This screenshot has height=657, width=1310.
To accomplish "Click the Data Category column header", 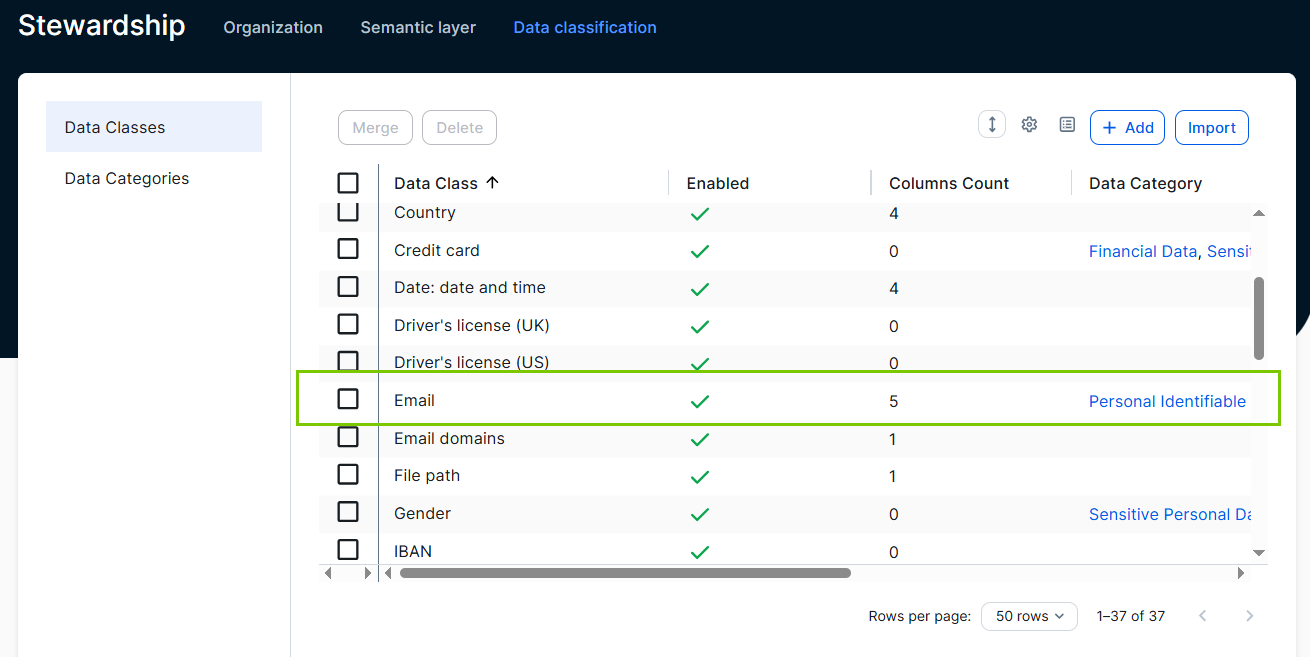I will click(x=1145, y=183).
